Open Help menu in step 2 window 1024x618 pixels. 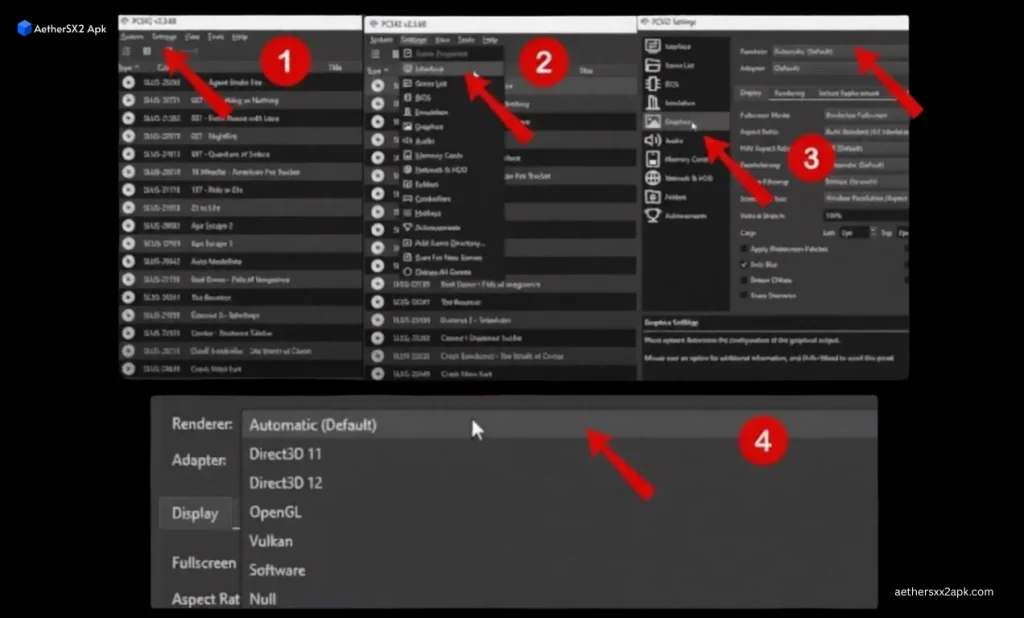click(490, 40)
